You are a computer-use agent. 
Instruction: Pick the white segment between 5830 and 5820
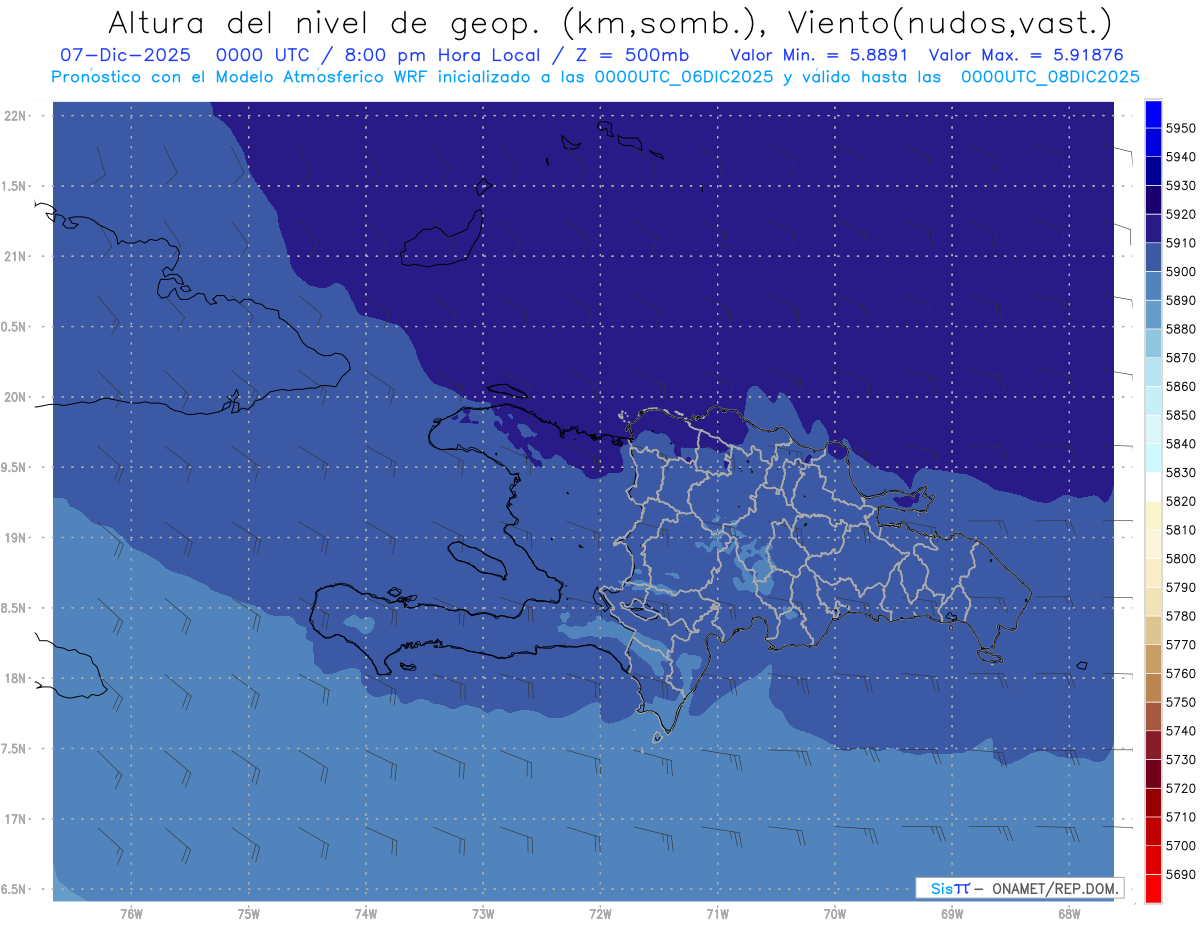1153,487
